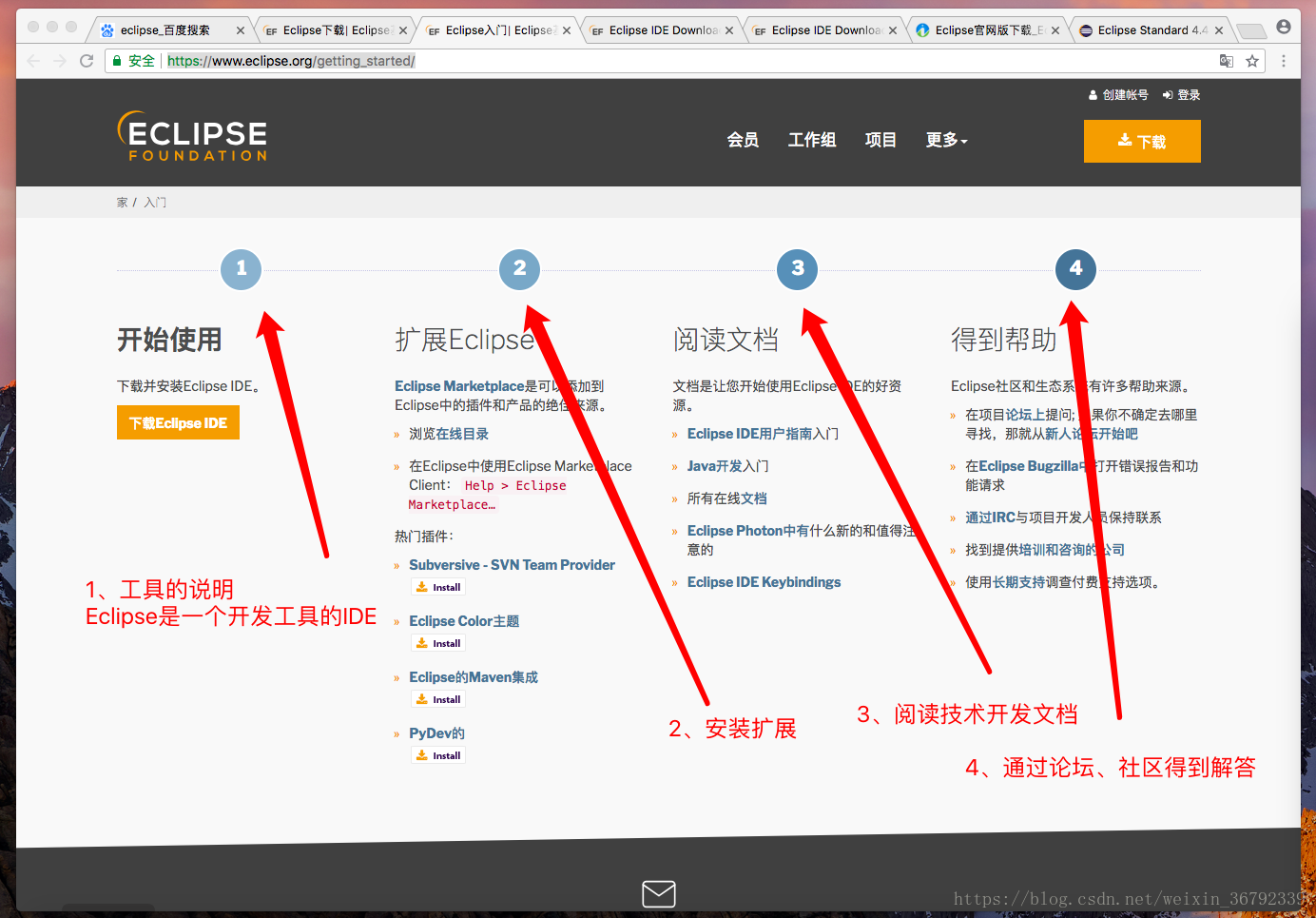Open Eclipse IDE Keybindings link
Screen dimensions: 1316x918
764,582
